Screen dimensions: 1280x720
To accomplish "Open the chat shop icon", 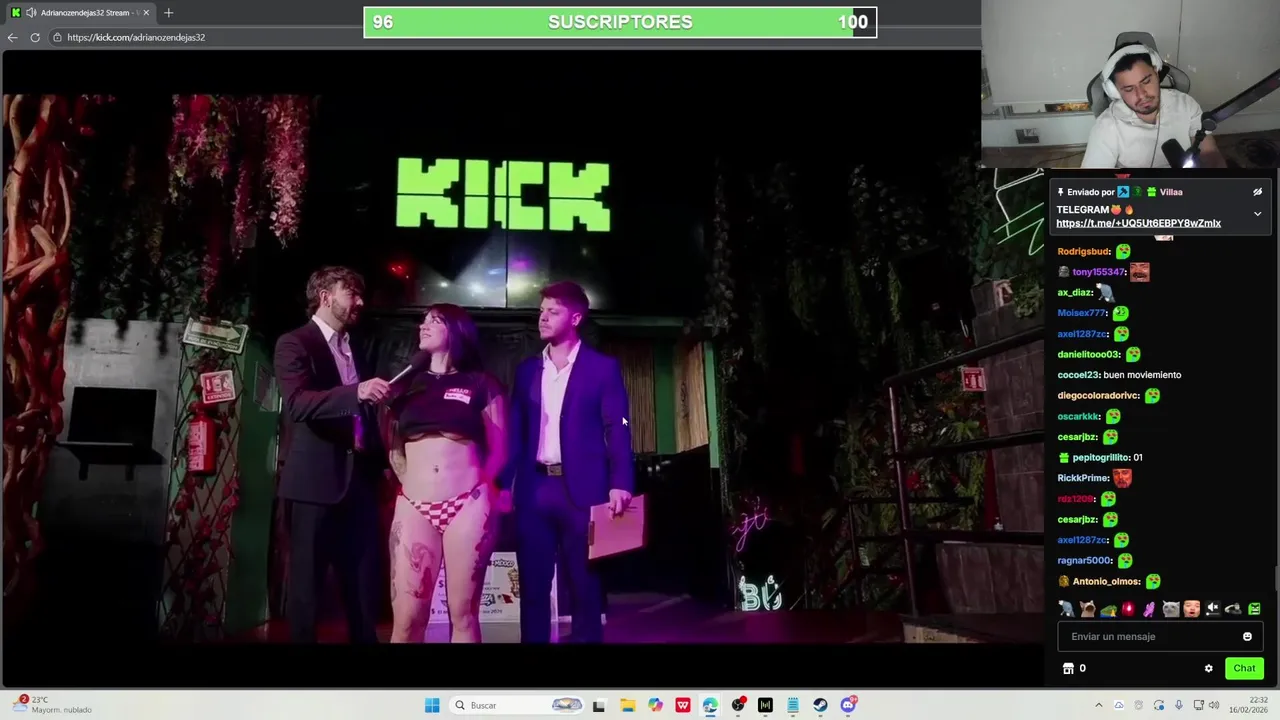I will coord(1068,668).
